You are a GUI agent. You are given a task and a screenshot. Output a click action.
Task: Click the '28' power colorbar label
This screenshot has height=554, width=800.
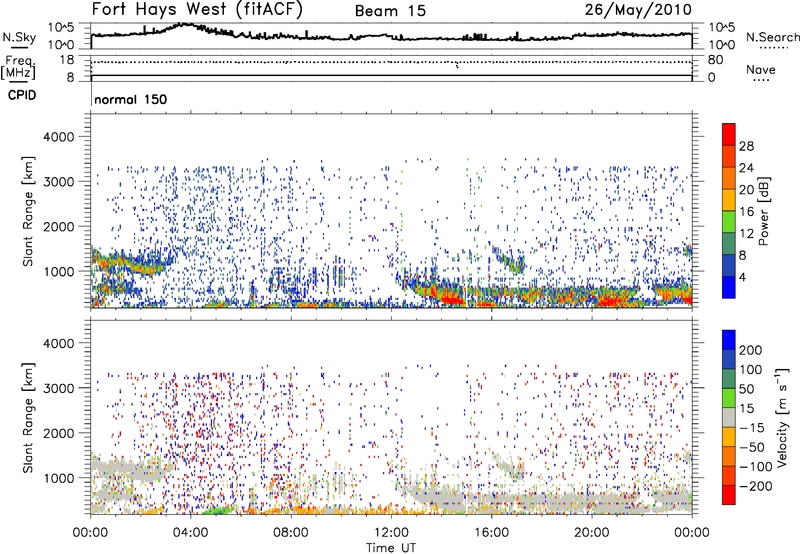click(x=746, y=146)
